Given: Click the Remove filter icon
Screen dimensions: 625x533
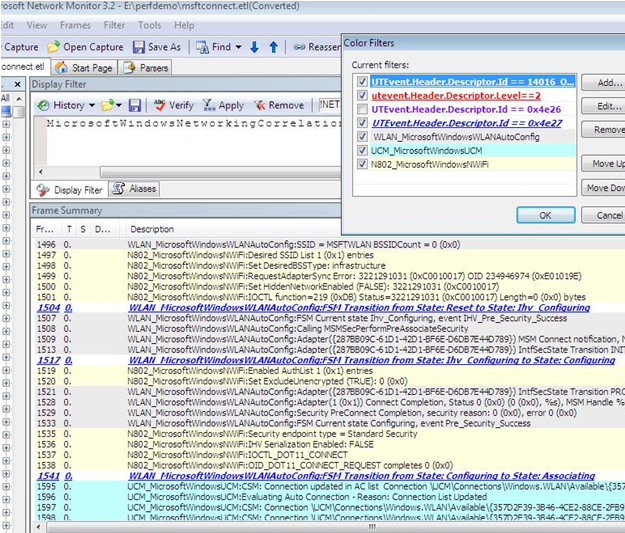Looking at the screenshot, I should point(259,105).
